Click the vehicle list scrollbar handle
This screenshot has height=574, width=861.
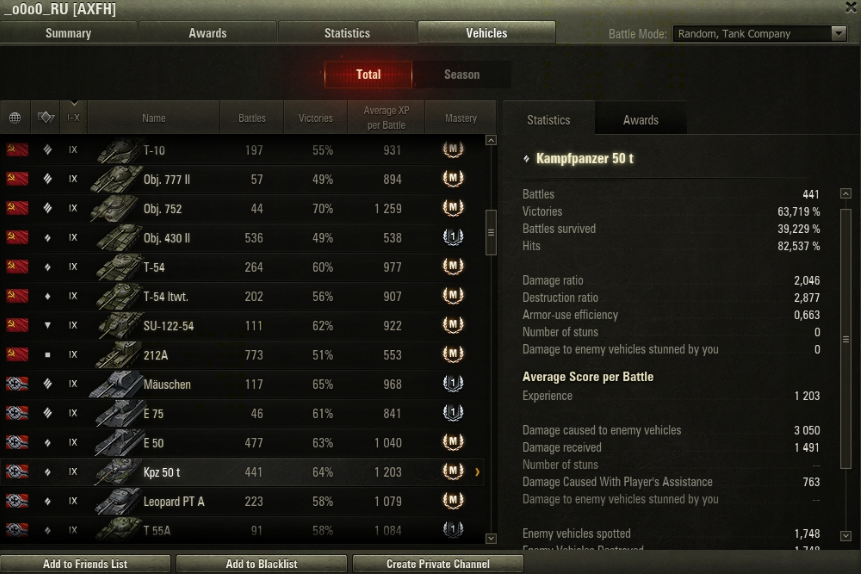click(x=491, y=232)
